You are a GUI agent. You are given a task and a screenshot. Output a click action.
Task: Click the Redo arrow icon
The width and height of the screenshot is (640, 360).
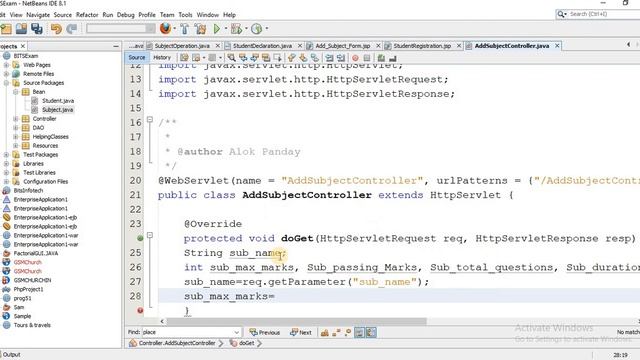point(72,29)
